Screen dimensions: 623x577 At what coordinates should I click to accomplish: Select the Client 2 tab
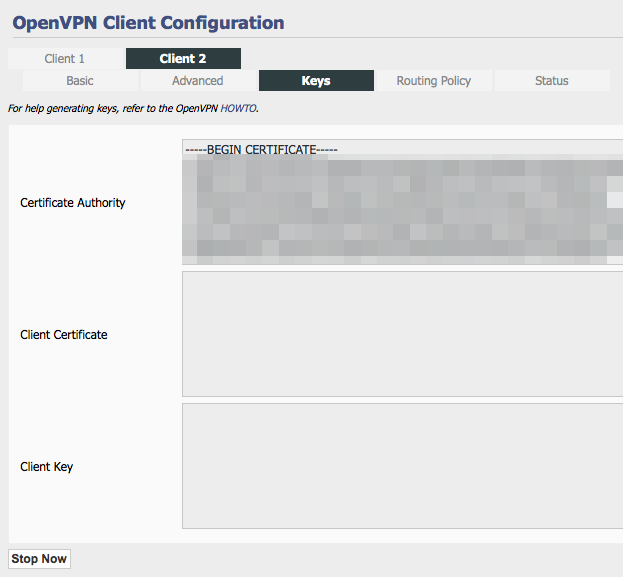point(183,58)
